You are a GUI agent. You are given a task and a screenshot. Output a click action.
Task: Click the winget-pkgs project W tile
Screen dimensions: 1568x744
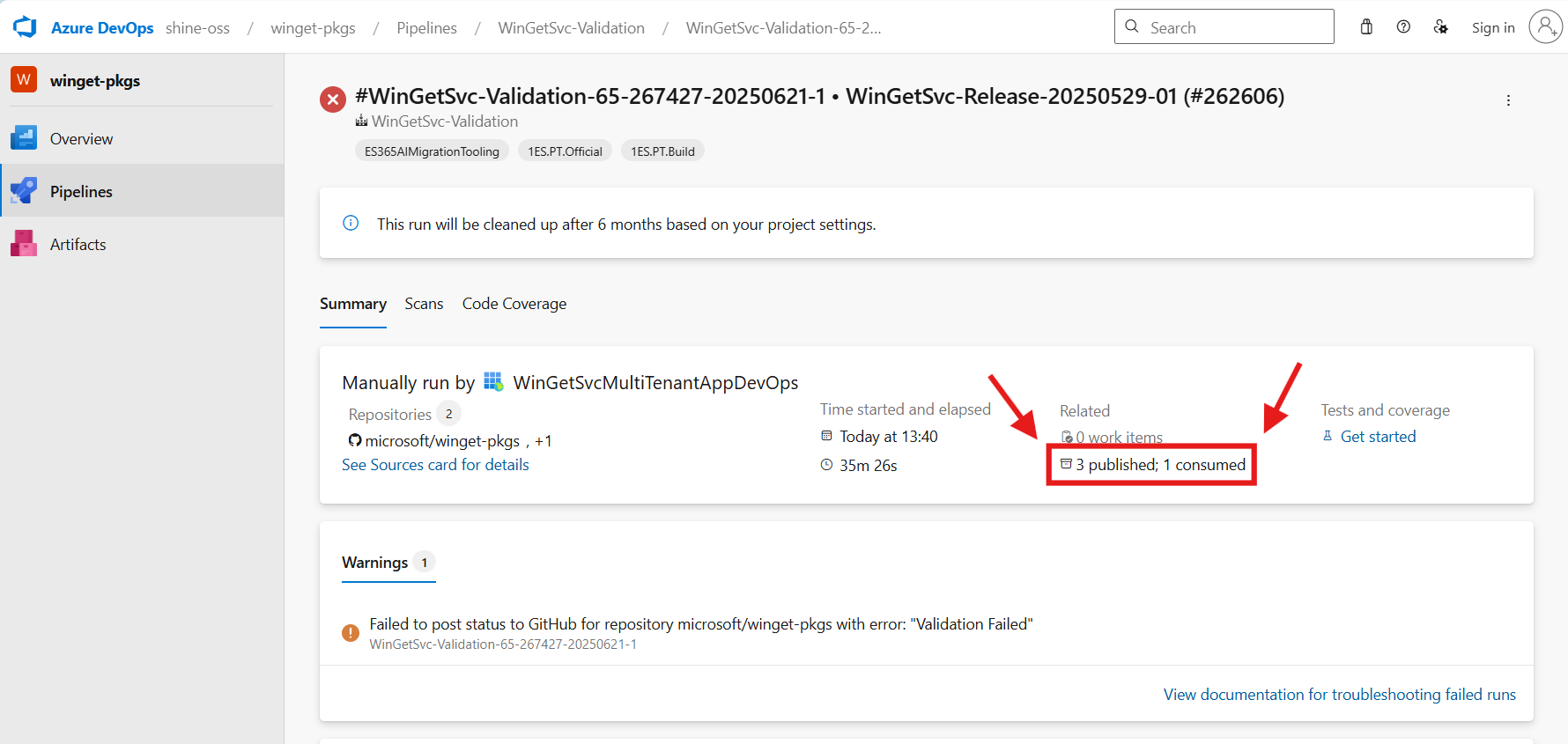24,79
